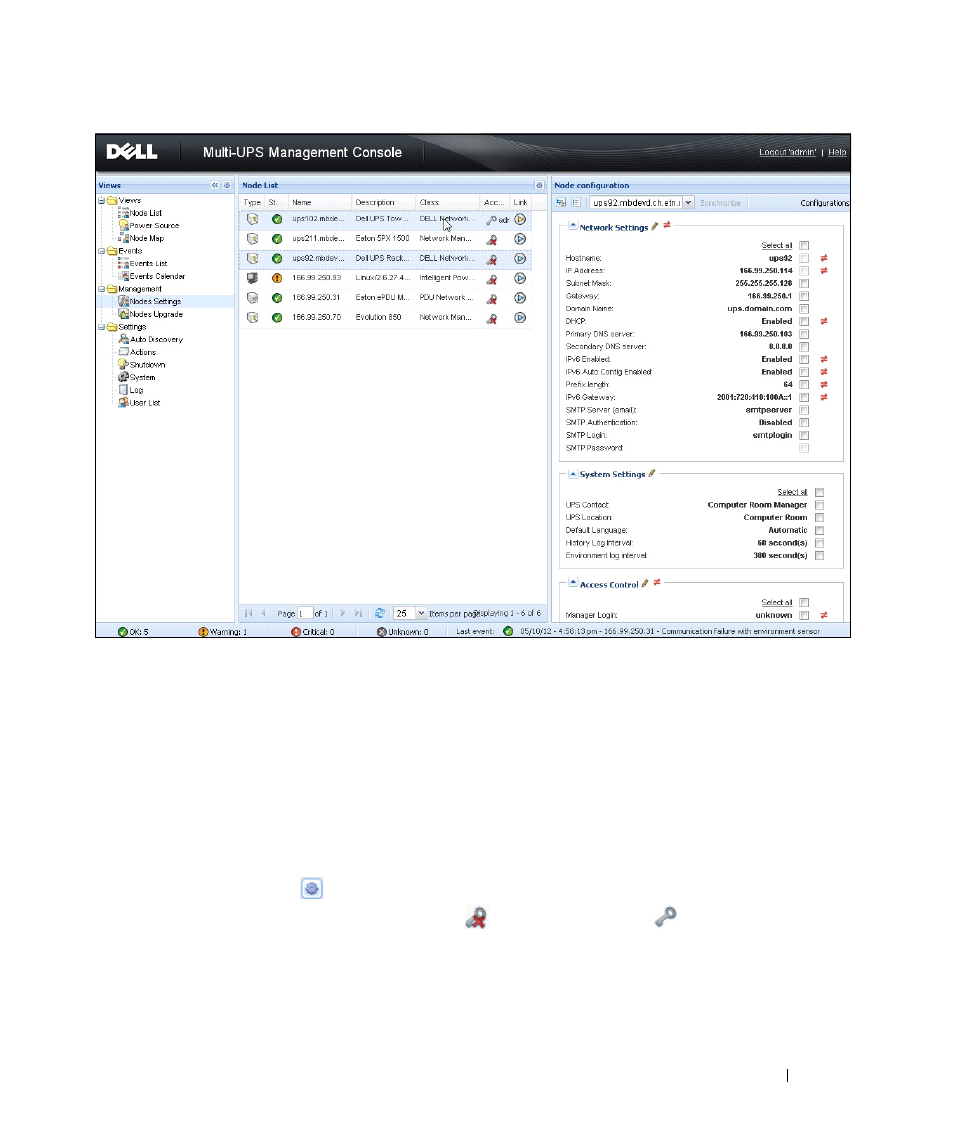Open the link icon for 166.99.250.93 row
The height and width of the screenshot is (1145, 954).
pyautogui.click(x=520, y=278)
